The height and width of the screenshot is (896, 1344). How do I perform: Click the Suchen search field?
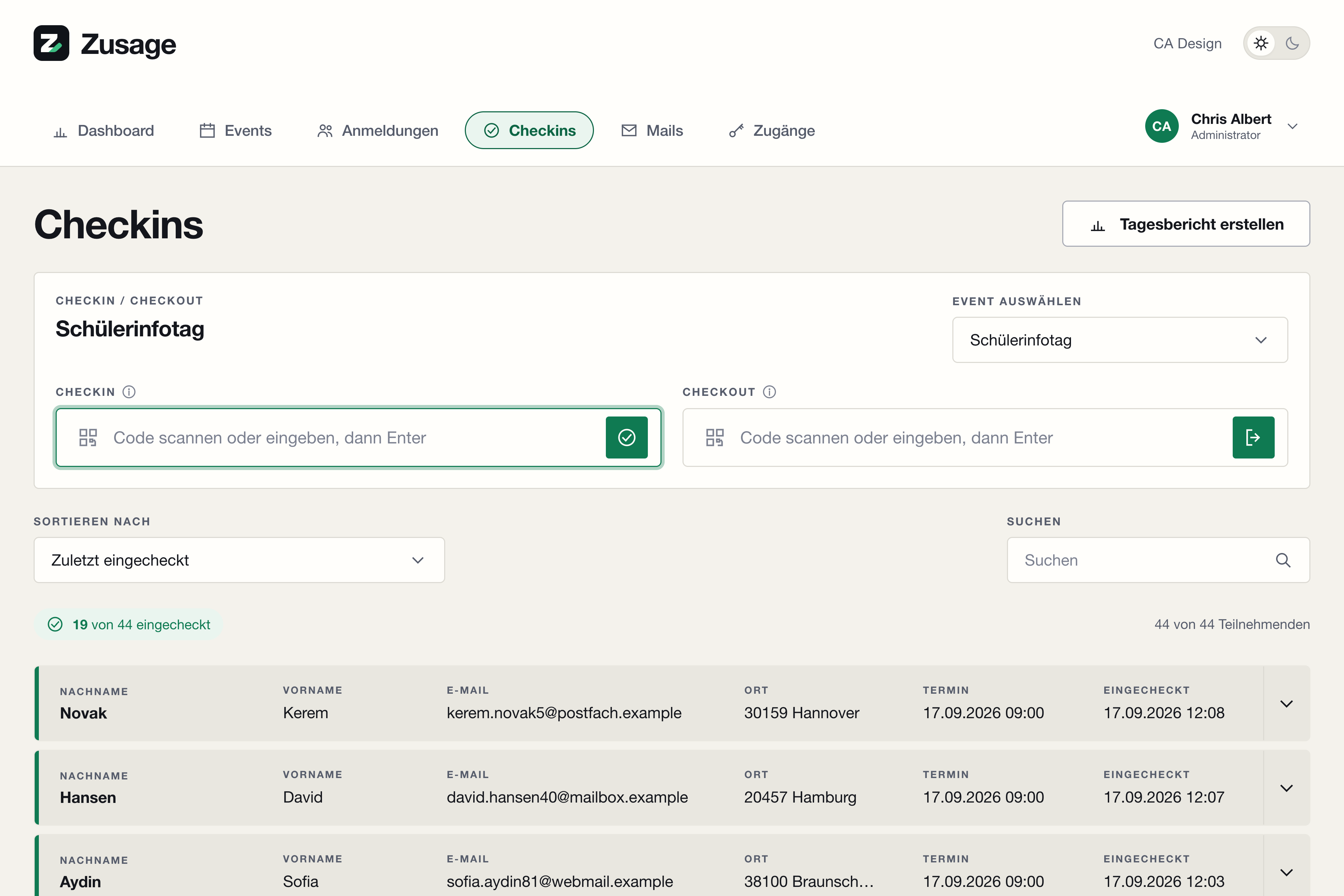coord(1158,560)
